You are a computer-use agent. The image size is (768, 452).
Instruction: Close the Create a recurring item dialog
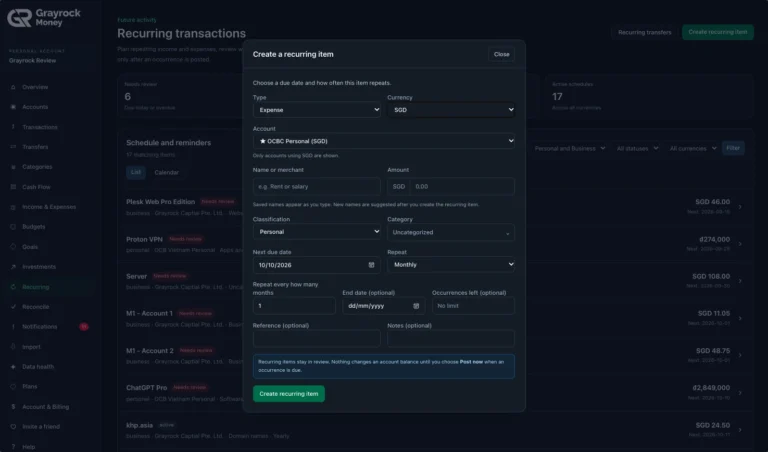click(501, 54)
